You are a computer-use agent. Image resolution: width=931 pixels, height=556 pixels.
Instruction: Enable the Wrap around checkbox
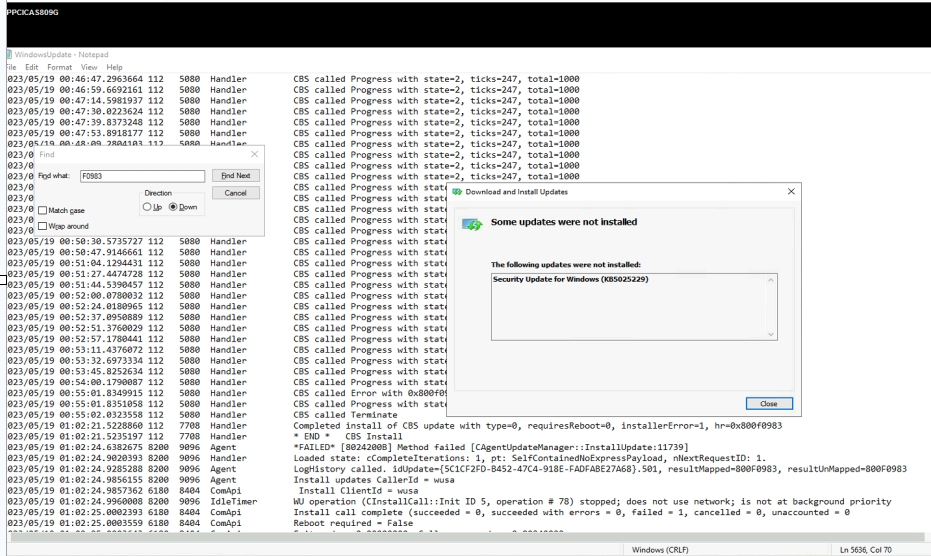click(x=43, y=226)
